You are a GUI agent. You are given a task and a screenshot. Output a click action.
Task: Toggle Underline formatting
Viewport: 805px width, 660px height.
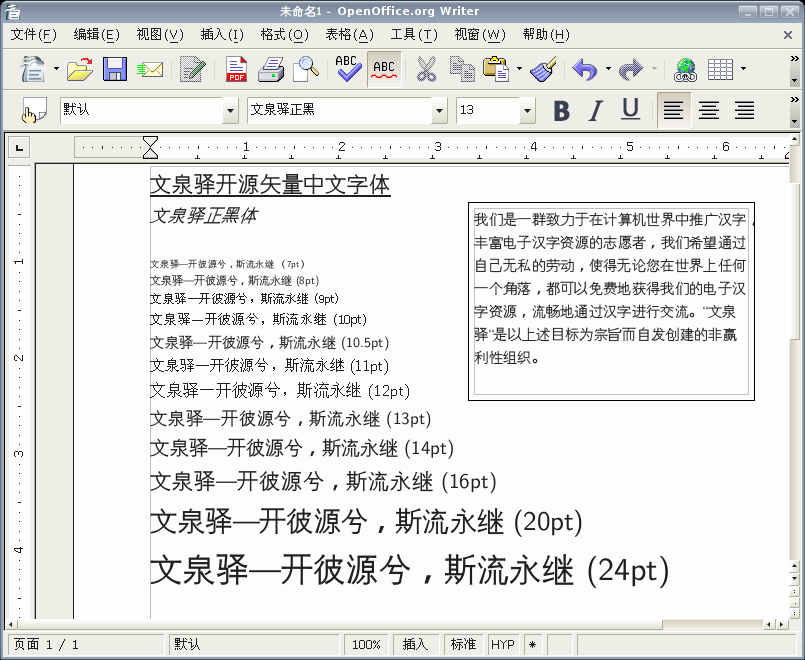(x=630, y=110)
